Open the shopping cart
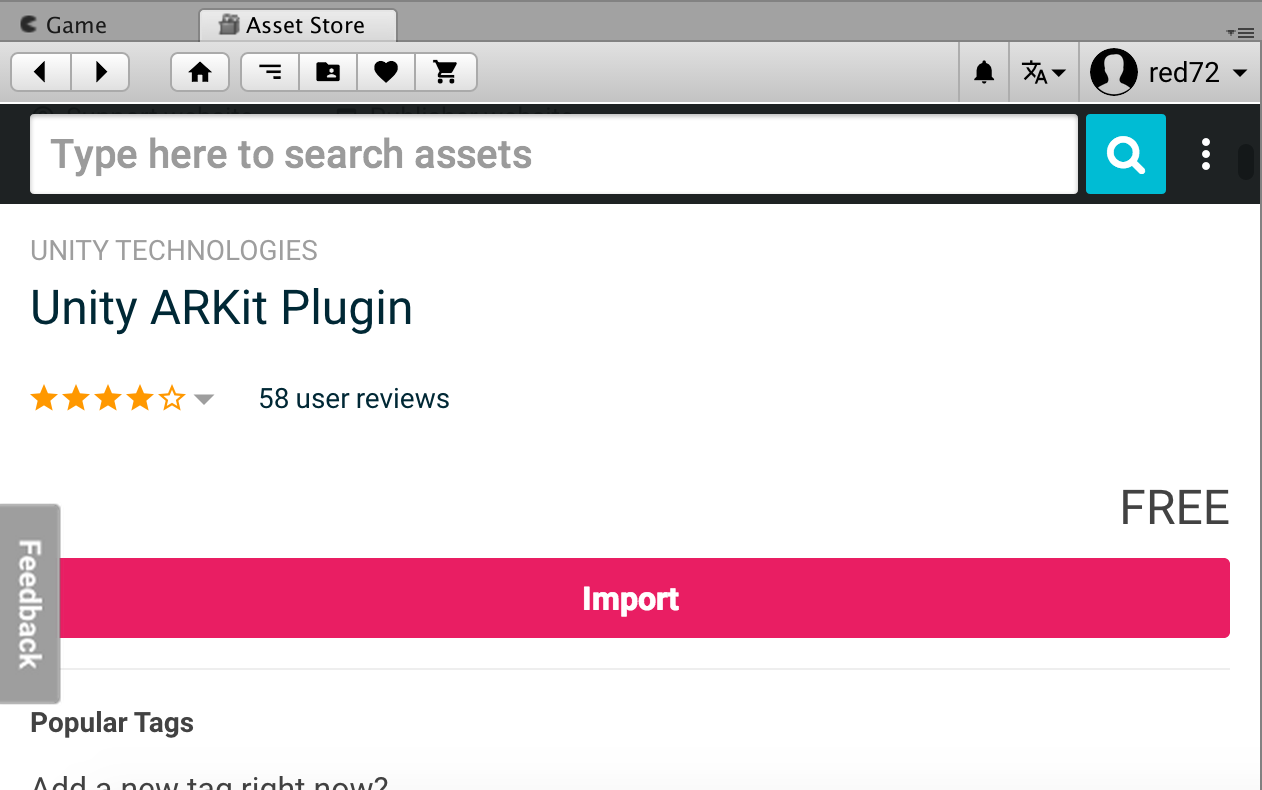This screenshot has height=790, width=1262. click(x=445, y=72)
